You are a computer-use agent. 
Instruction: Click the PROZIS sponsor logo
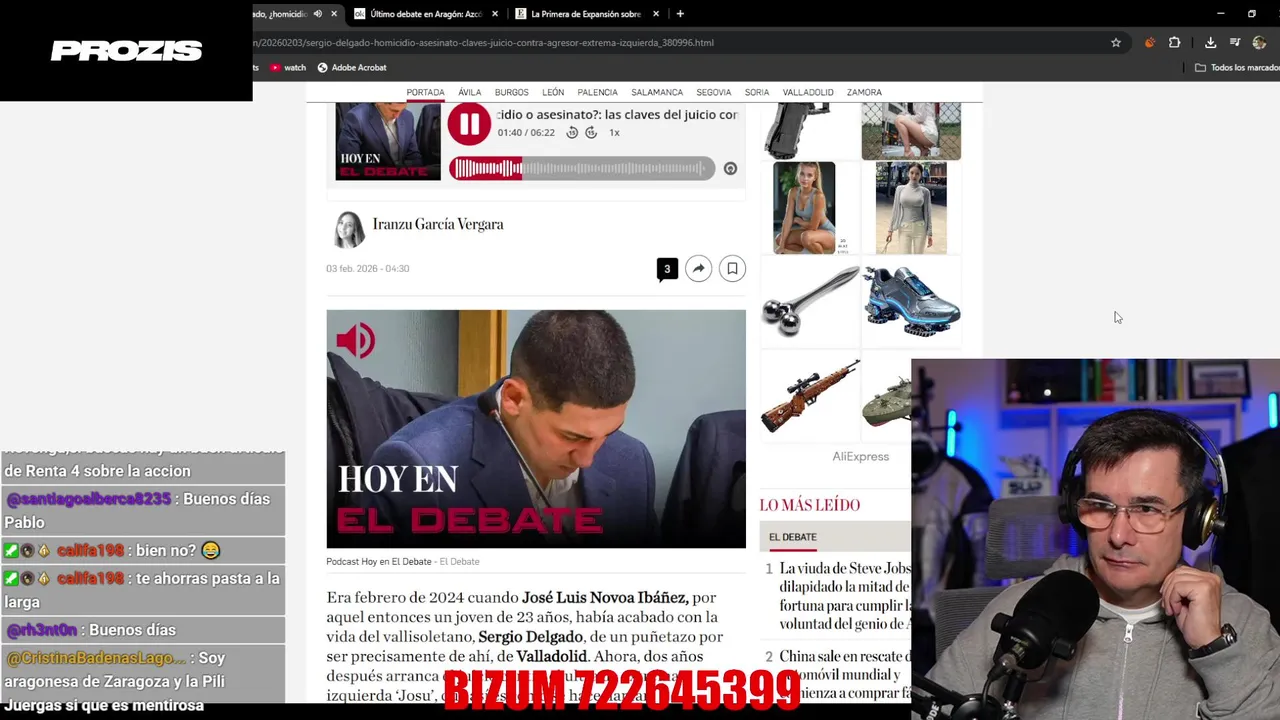pyautogui.click(x=126, y=51)
